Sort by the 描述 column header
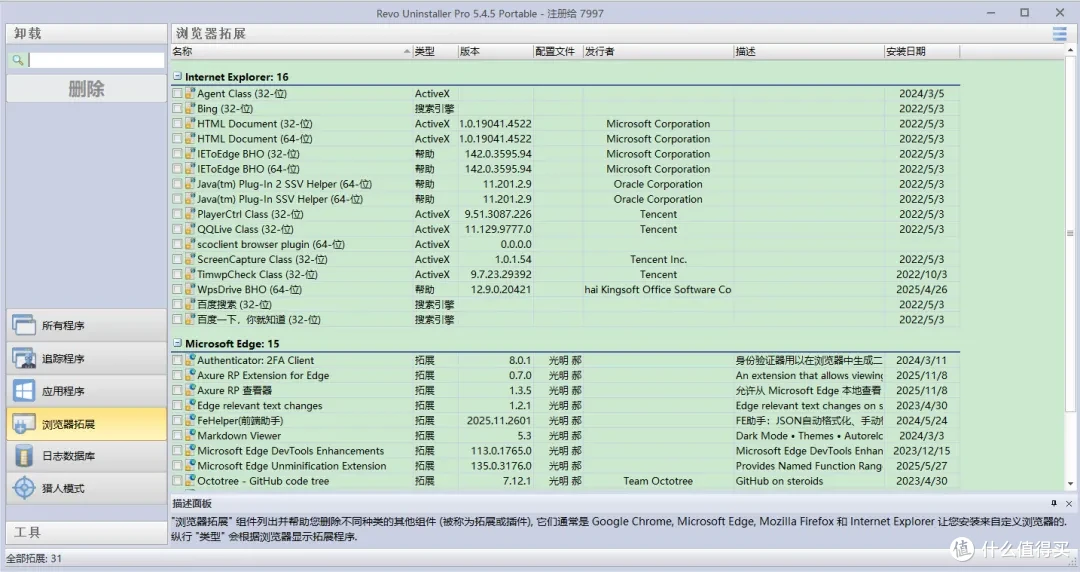Viewport: 1080px width, 572px height. click(x=809, y=52)
